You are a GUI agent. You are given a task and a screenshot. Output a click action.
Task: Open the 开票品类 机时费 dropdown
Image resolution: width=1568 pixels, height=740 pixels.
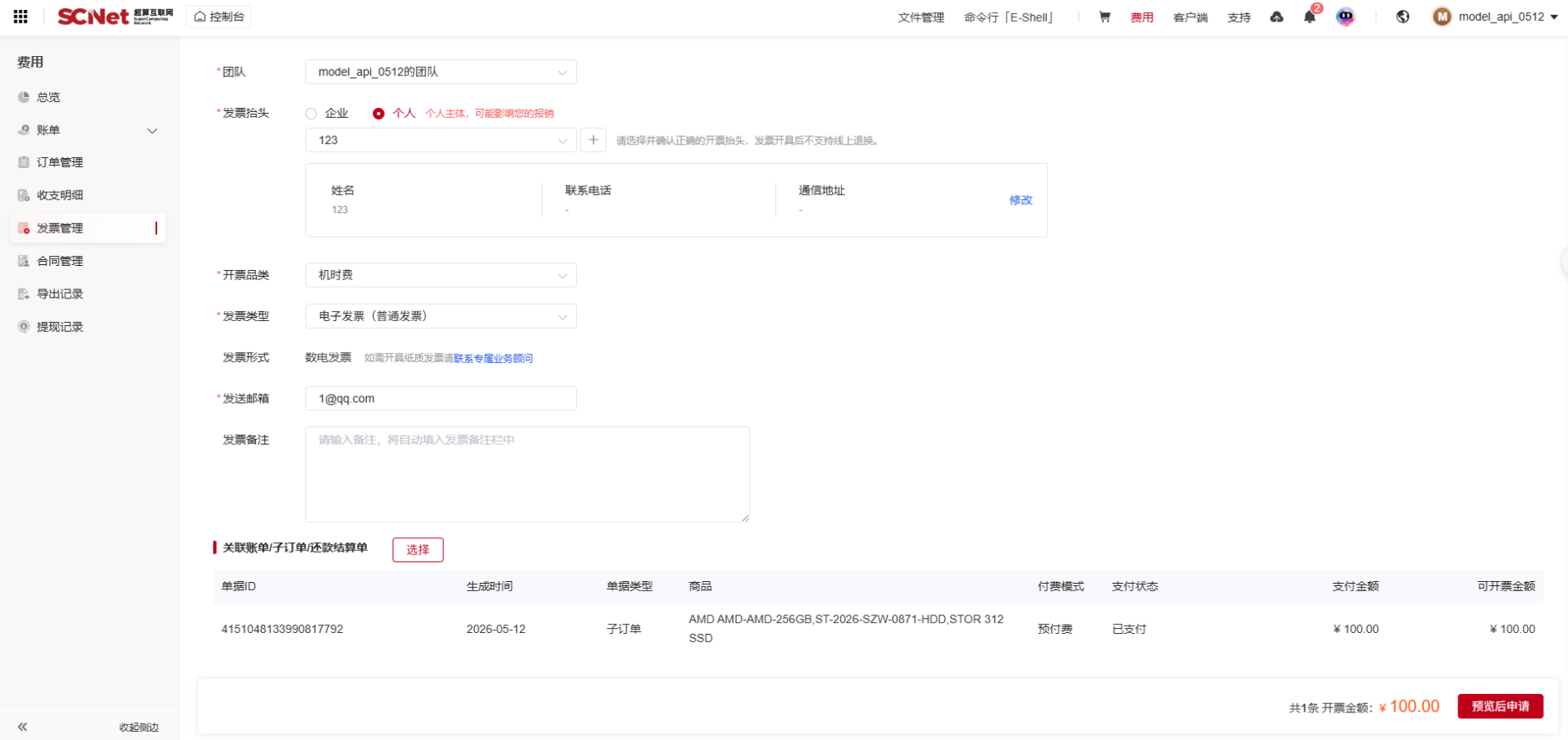(x=441, y=275)
